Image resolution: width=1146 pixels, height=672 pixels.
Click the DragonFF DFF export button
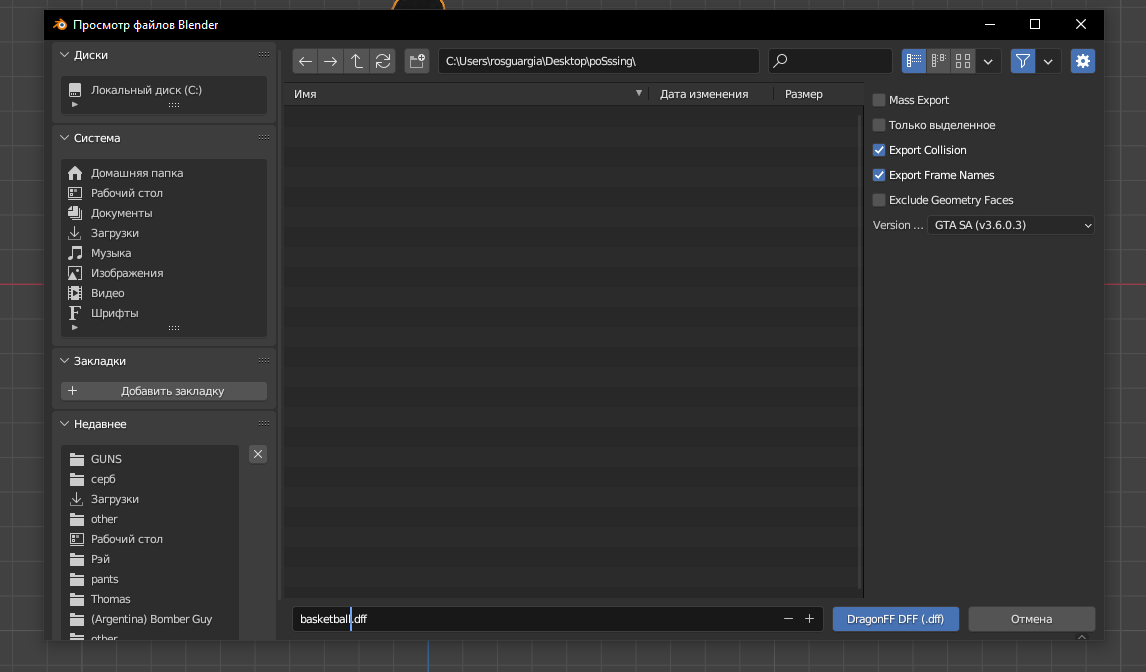click(895, 619)
